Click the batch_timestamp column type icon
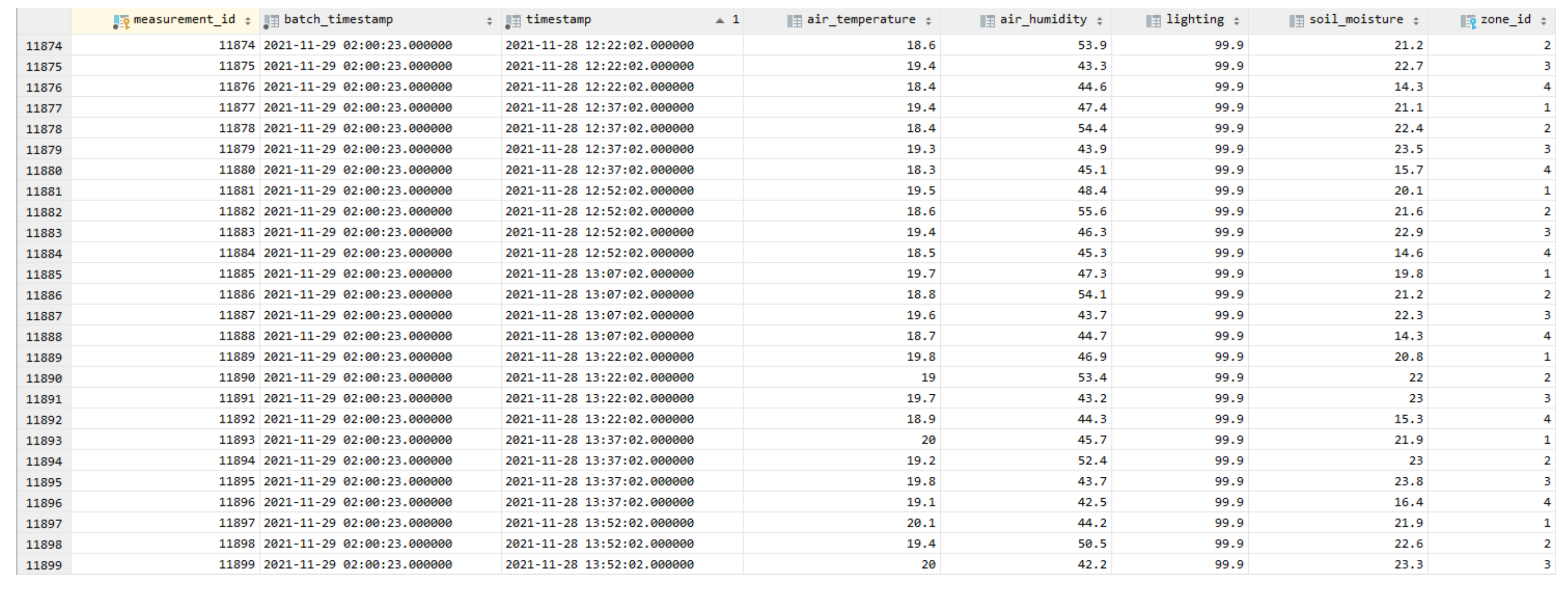Viewport: 1568px width, 595px height. click(x=271, y=21)
